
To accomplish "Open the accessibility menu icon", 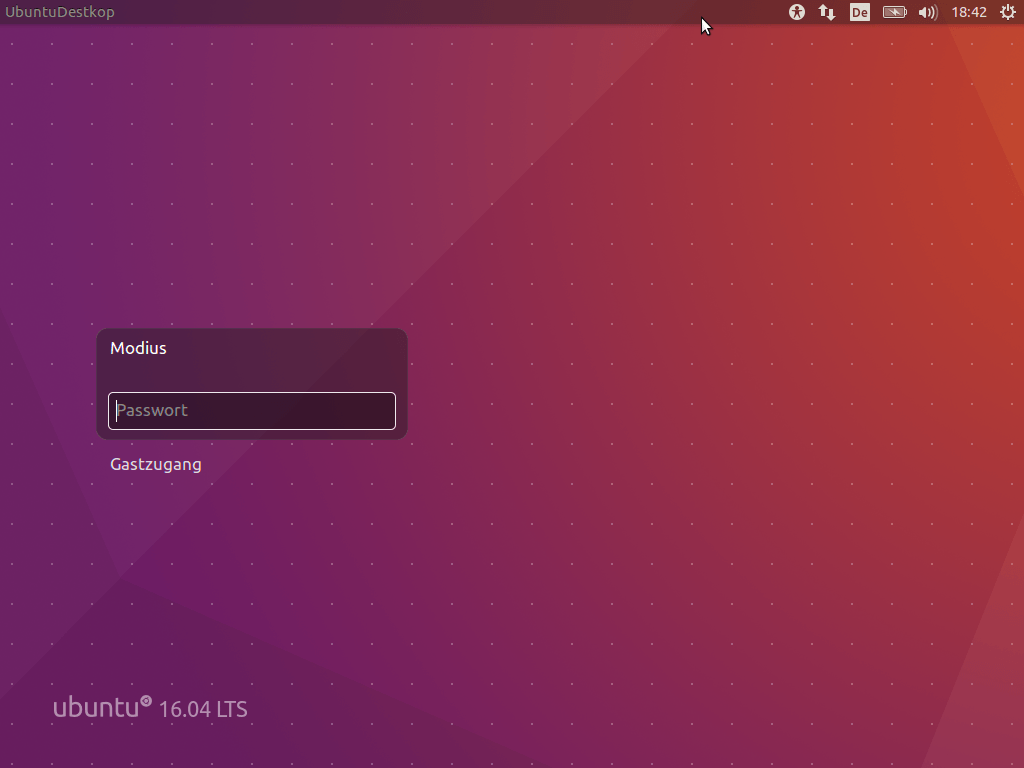I will pos(796,12).
